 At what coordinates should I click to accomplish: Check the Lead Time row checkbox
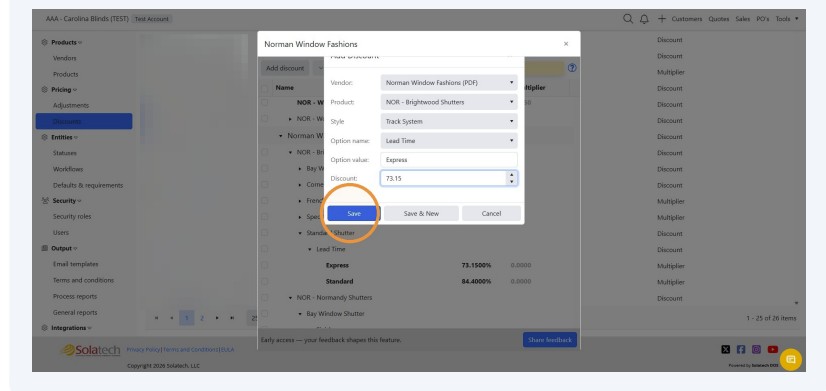pyautogui.click(x=264, y=249)
